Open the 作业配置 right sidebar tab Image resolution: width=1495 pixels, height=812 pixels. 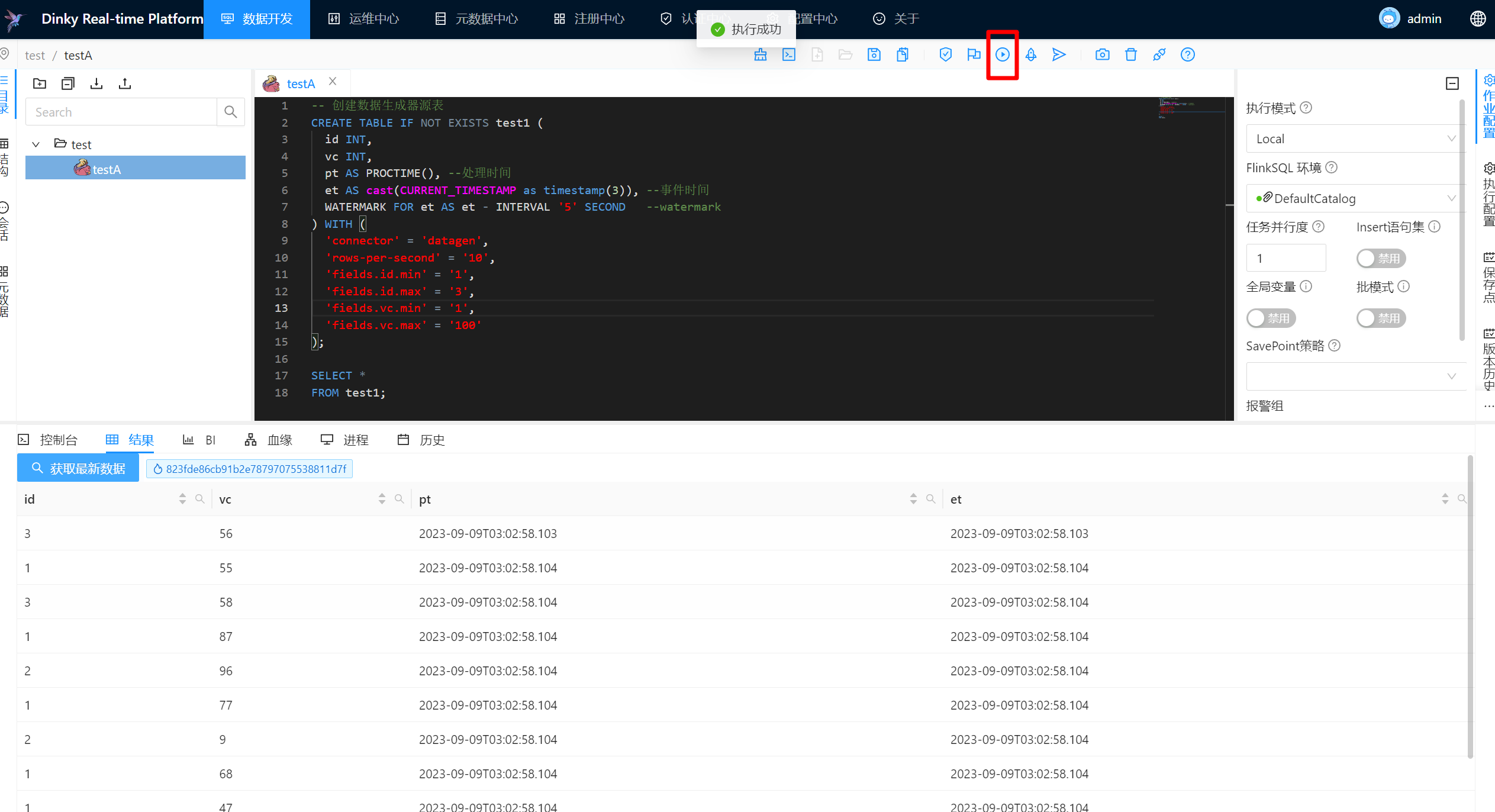point(1488,107)
